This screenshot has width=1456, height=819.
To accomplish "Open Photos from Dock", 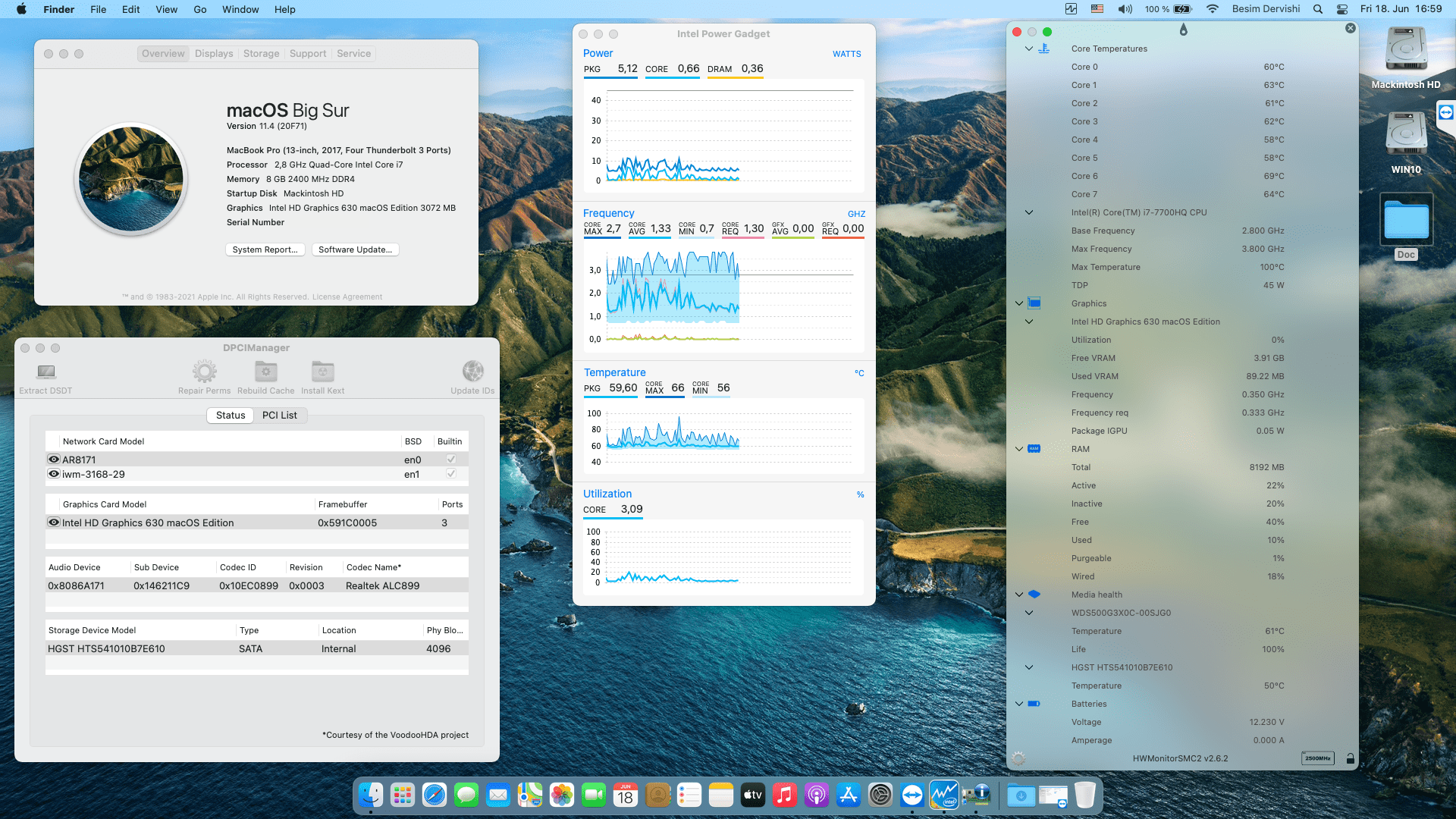I will click(x=562, y=795).
